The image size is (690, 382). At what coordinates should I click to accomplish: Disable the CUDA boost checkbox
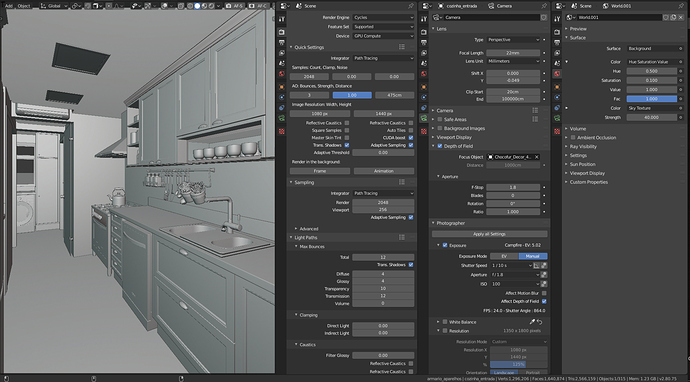coord(411,138)
